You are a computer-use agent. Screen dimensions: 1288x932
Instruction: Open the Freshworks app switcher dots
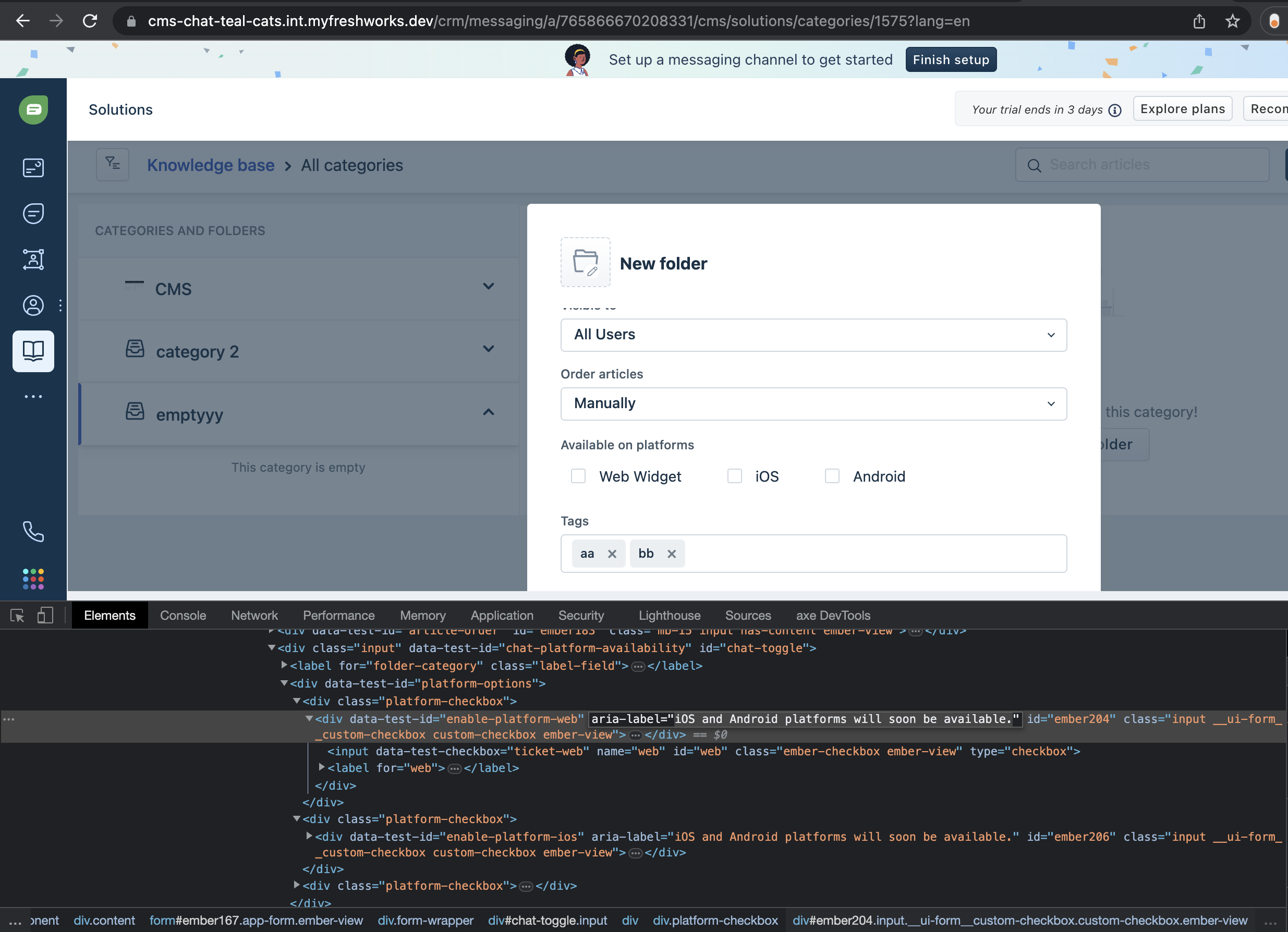tap(33, 579)
